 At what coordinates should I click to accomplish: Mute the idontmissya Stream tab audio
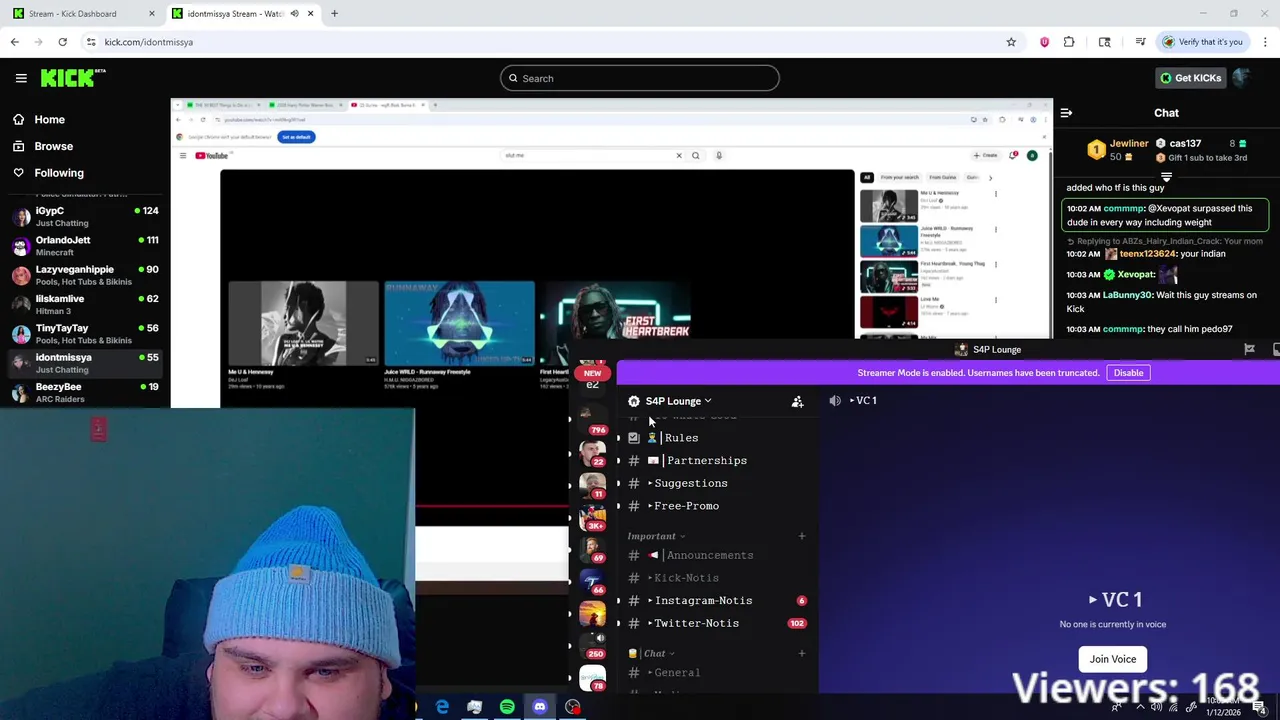click(294, 14)
